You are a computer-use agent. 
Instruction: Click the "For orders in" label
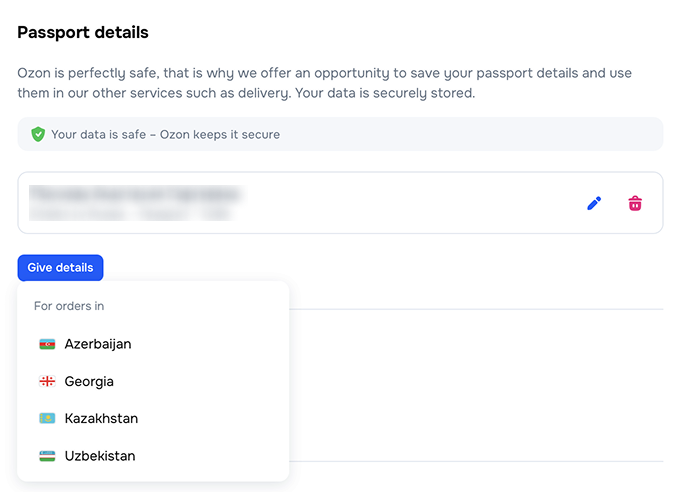click(x=69, y=306)
